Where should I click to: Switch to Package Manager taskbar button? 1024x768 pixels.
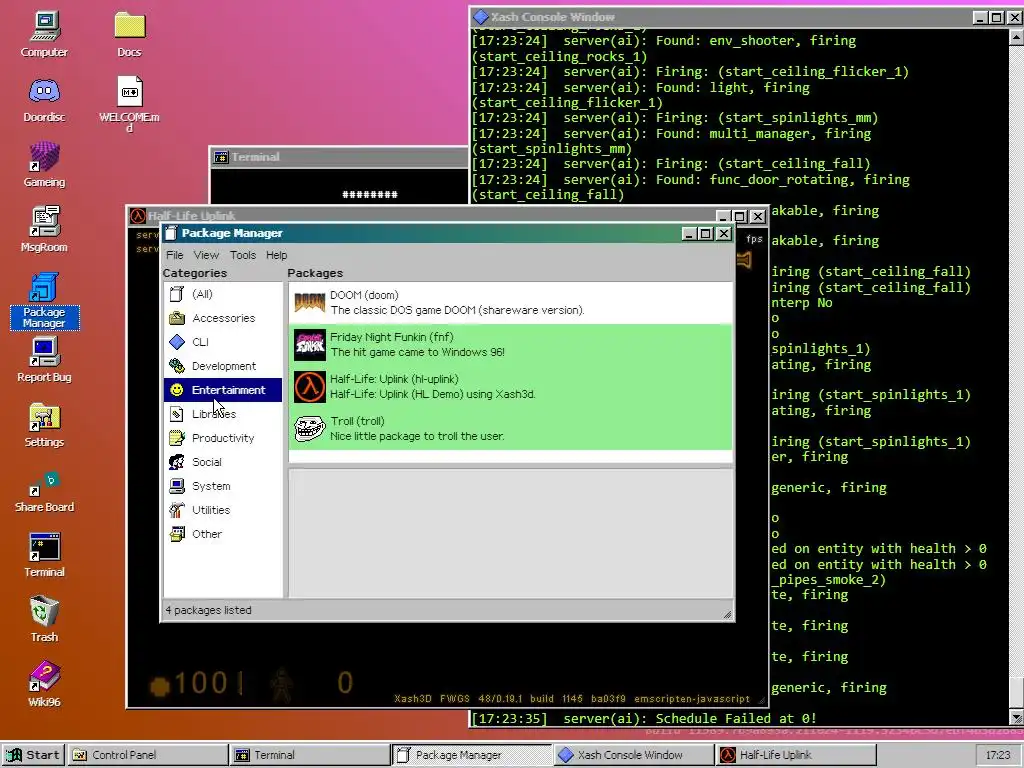point(471,755)
